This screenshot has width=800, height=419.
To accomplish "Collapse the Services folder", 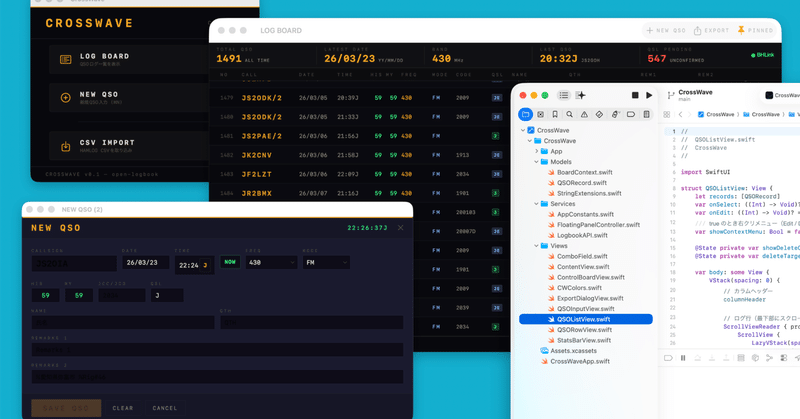I will 537,204.
